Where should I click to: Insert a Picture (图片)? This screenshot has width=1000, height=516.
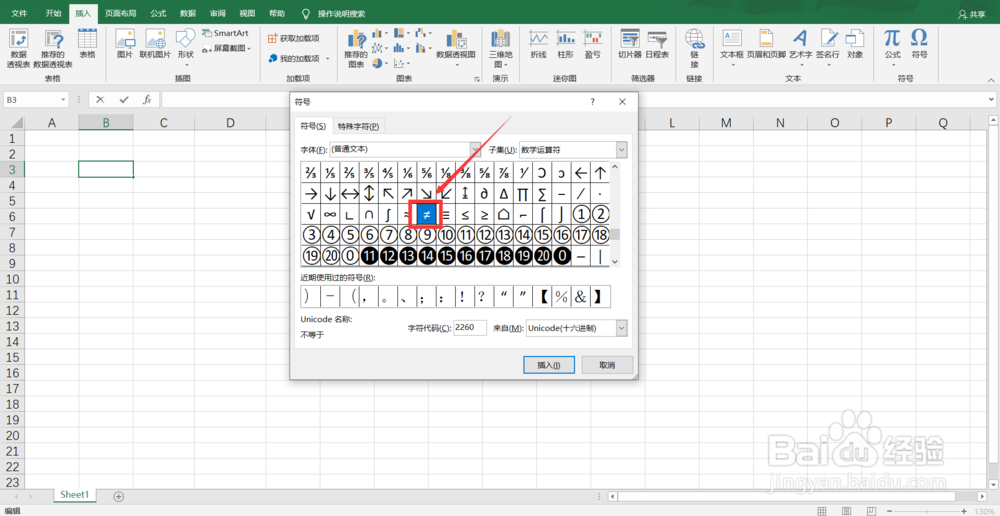click(124, 45)
